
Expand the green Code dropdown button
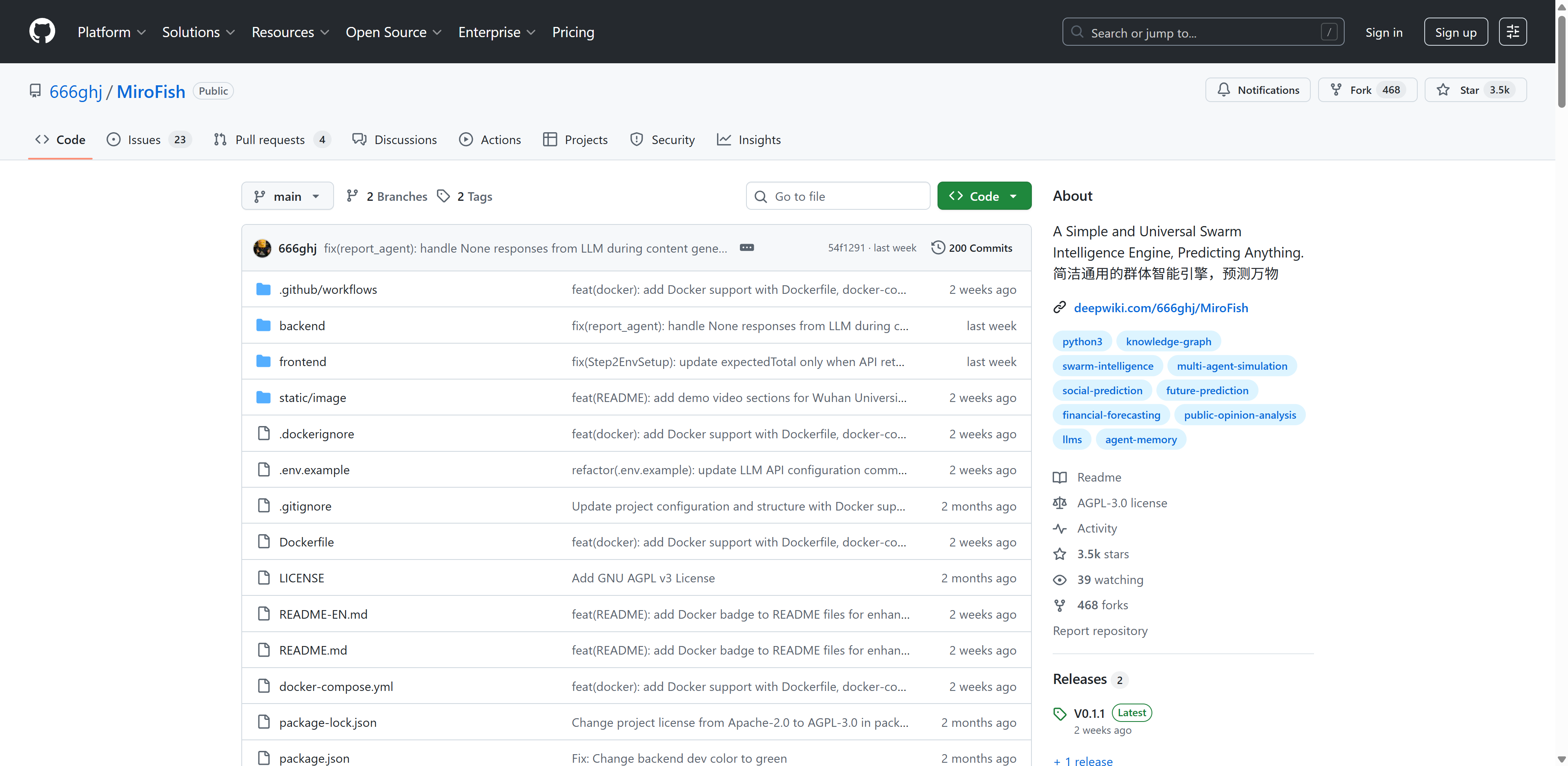pos(984,196)
